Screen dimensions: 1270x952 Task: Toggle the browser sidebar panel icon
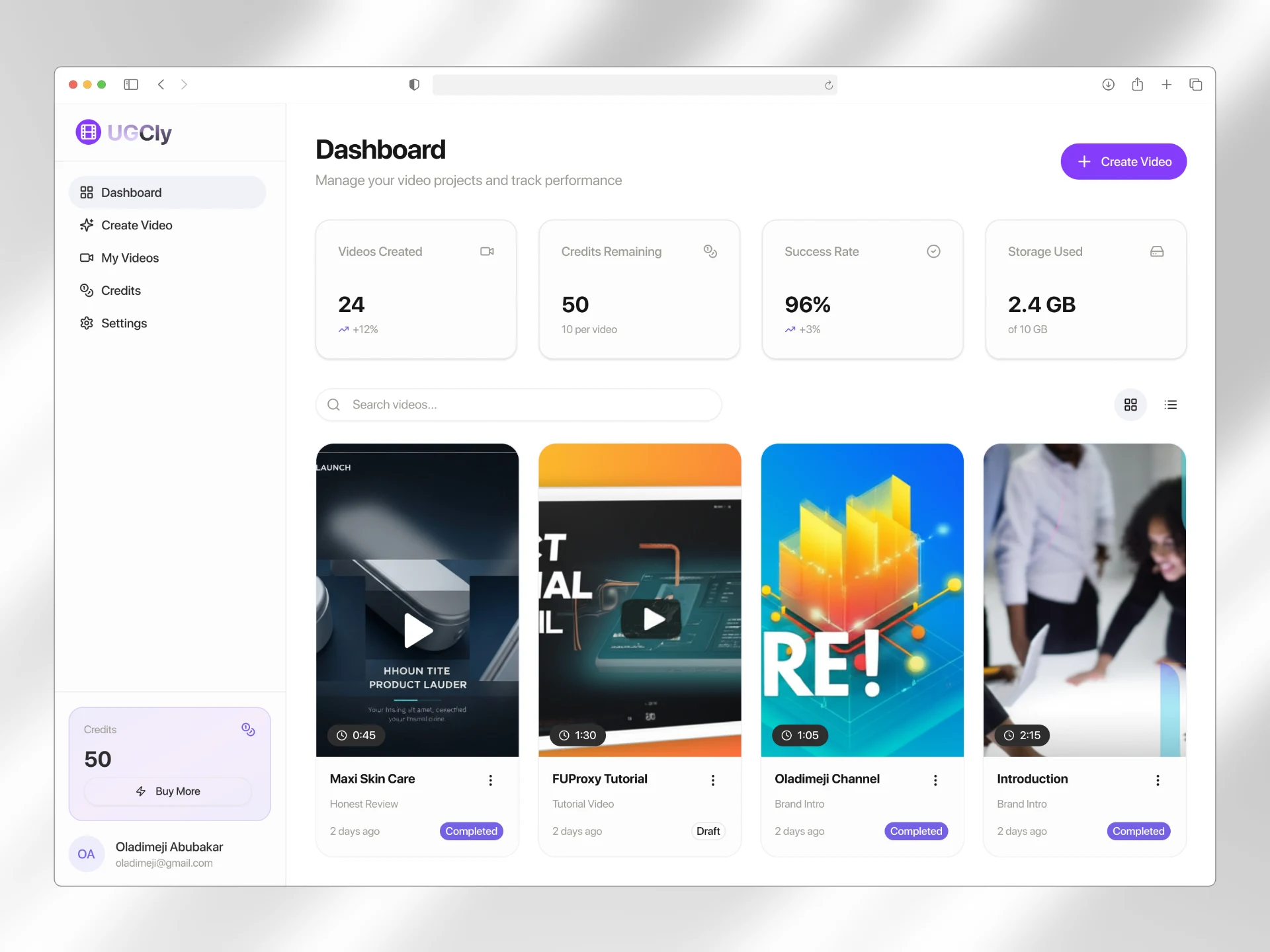pos(131,85)
